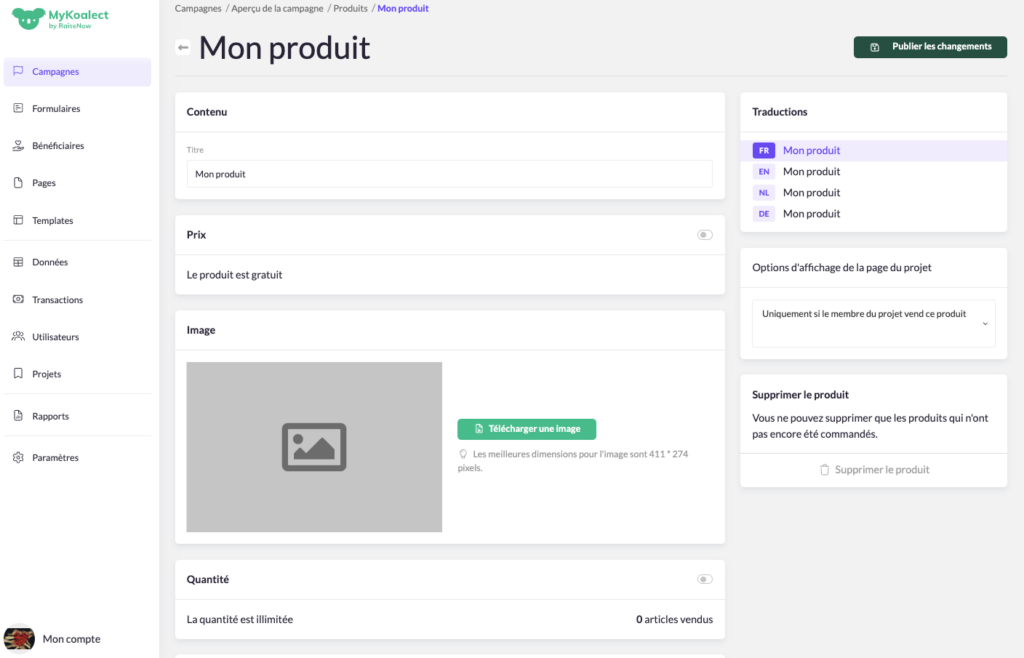Expand the project page display options dropdown
The image size is (1024, 658).
click(x=873, y=323)
